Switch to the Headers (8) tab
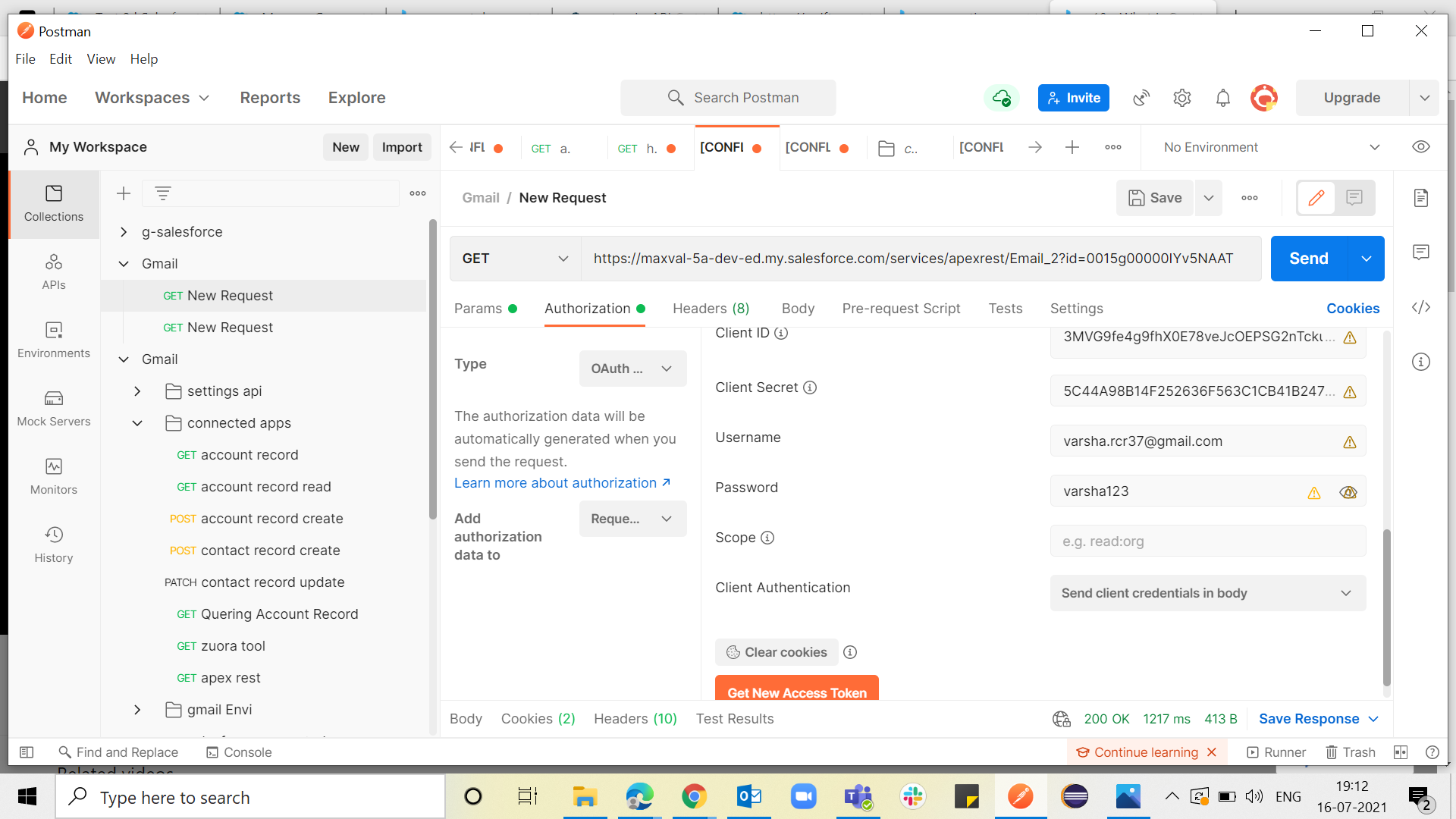Image resolution: width=1456 pixels, height=819 pixels. click(x=711, y=309)
